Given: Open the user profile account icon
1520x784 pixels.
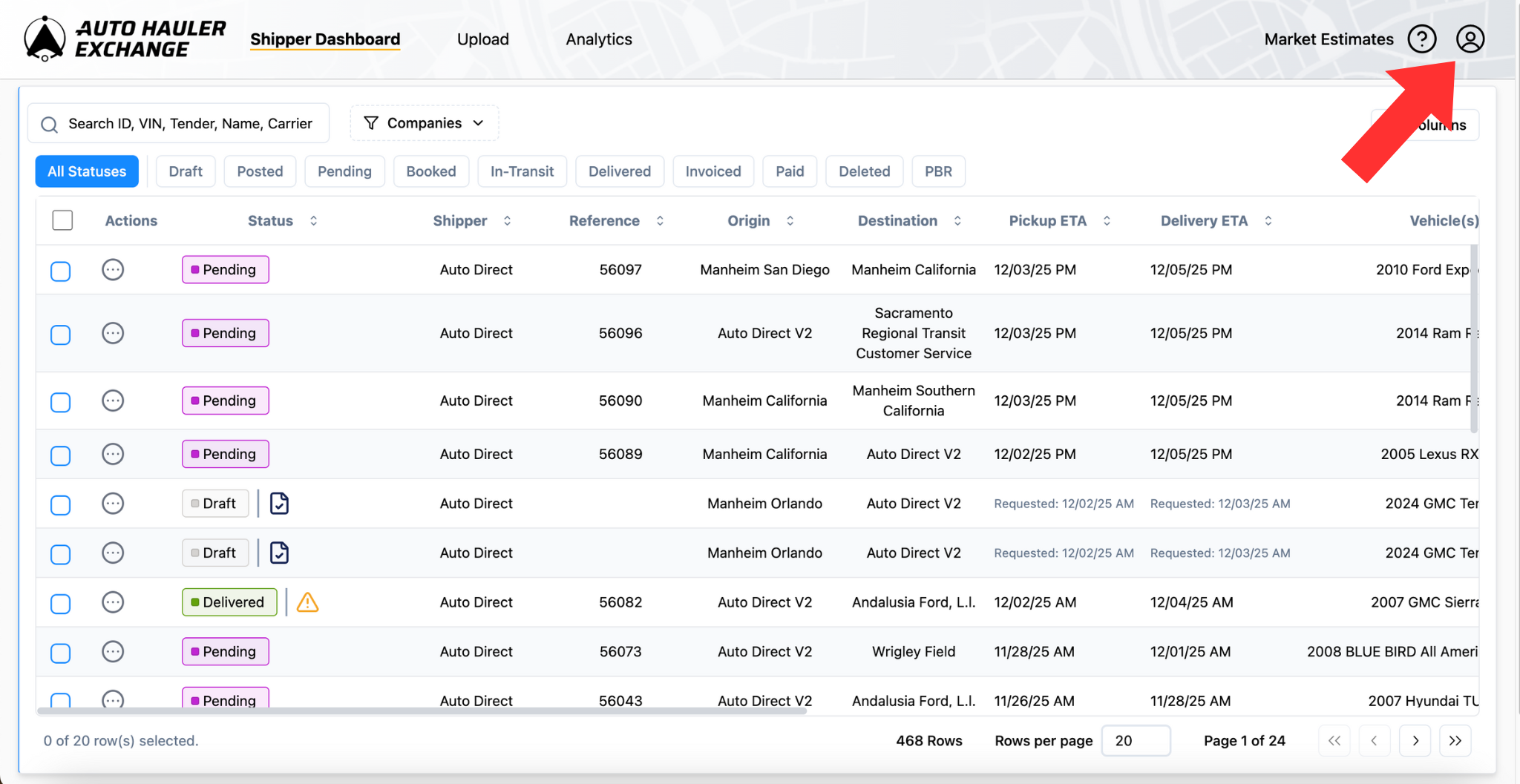Looking at the screenshot, I should 1470,39.
